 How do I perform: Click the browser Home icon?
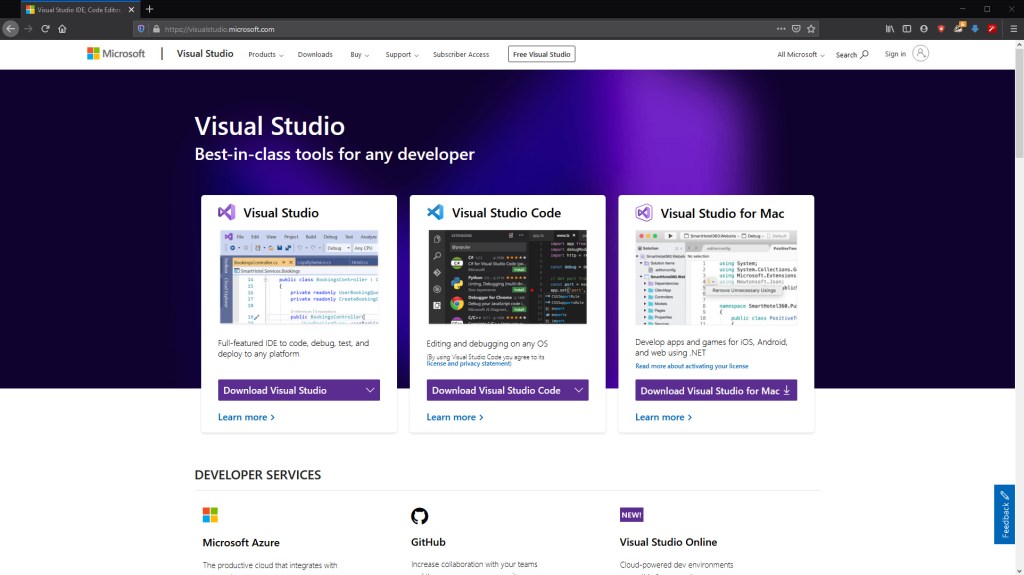[x=62, y=28]
